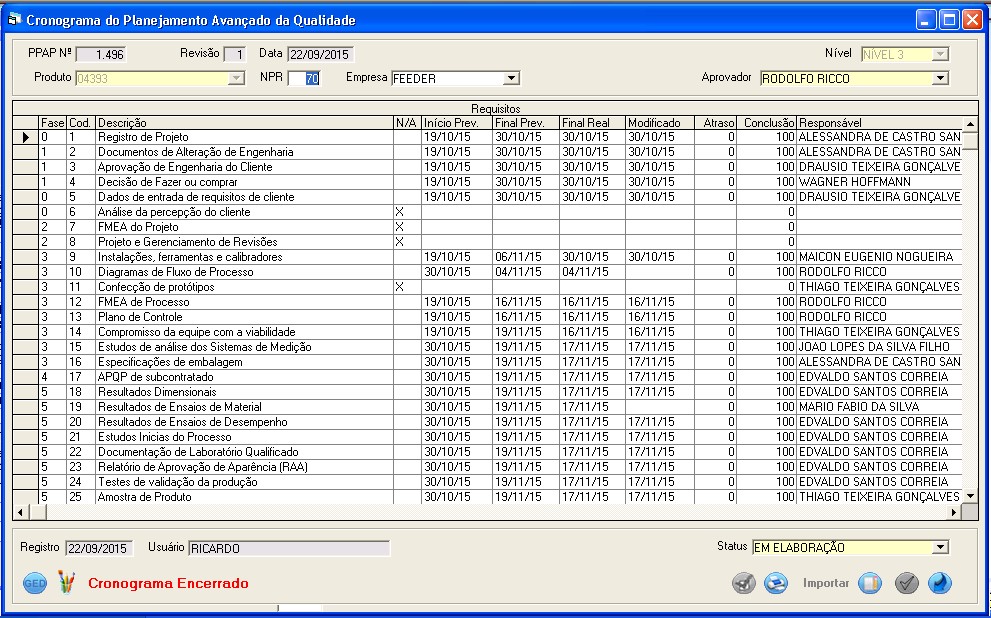Screen dimensions: 991x618
Task: Click responsible 'JOAO LOPES DA SILVA FILHO' cell
Action: [x=880, y=347]
